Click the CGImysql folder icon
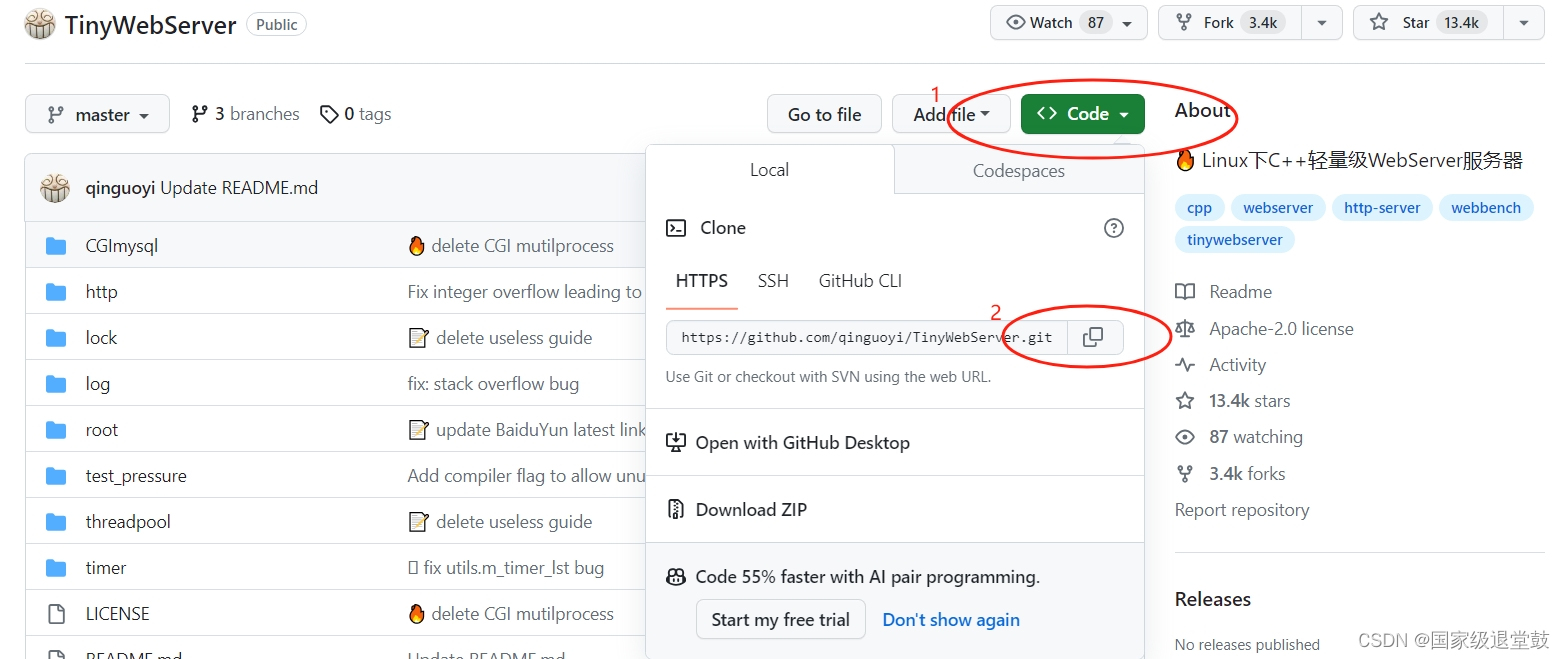Image resolution: width=1565 pixels, height=659 pixels. pyautogui.click(x=56, y=246)
